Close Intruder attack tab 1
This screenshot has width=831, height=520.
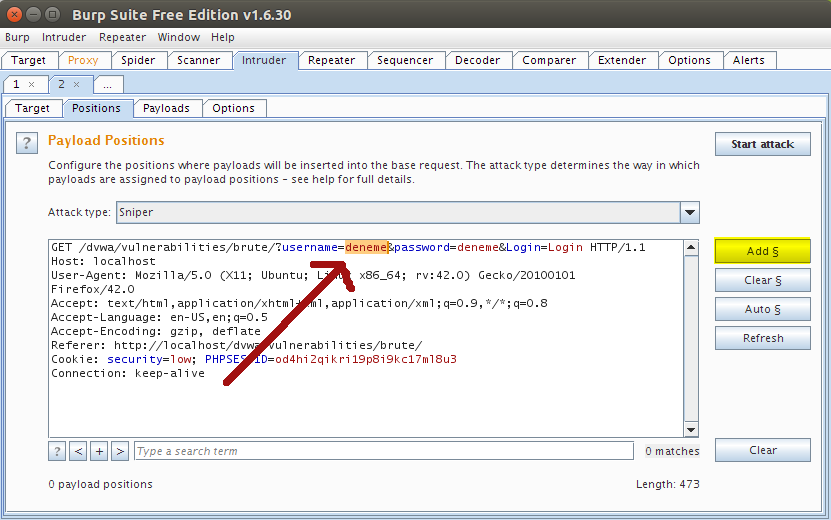pyautogui.click(x=32, y=84)
